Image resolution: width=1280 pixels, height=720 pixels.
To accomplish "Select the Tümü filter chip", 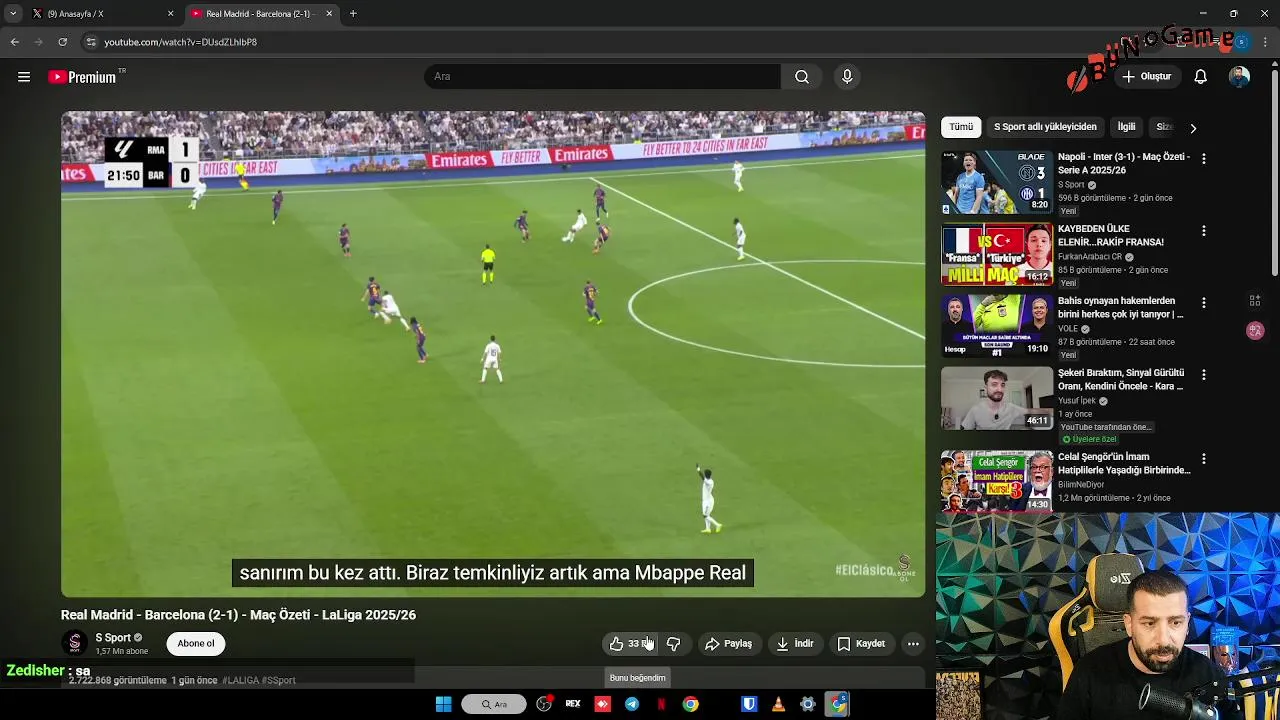I will pos(961,127).
